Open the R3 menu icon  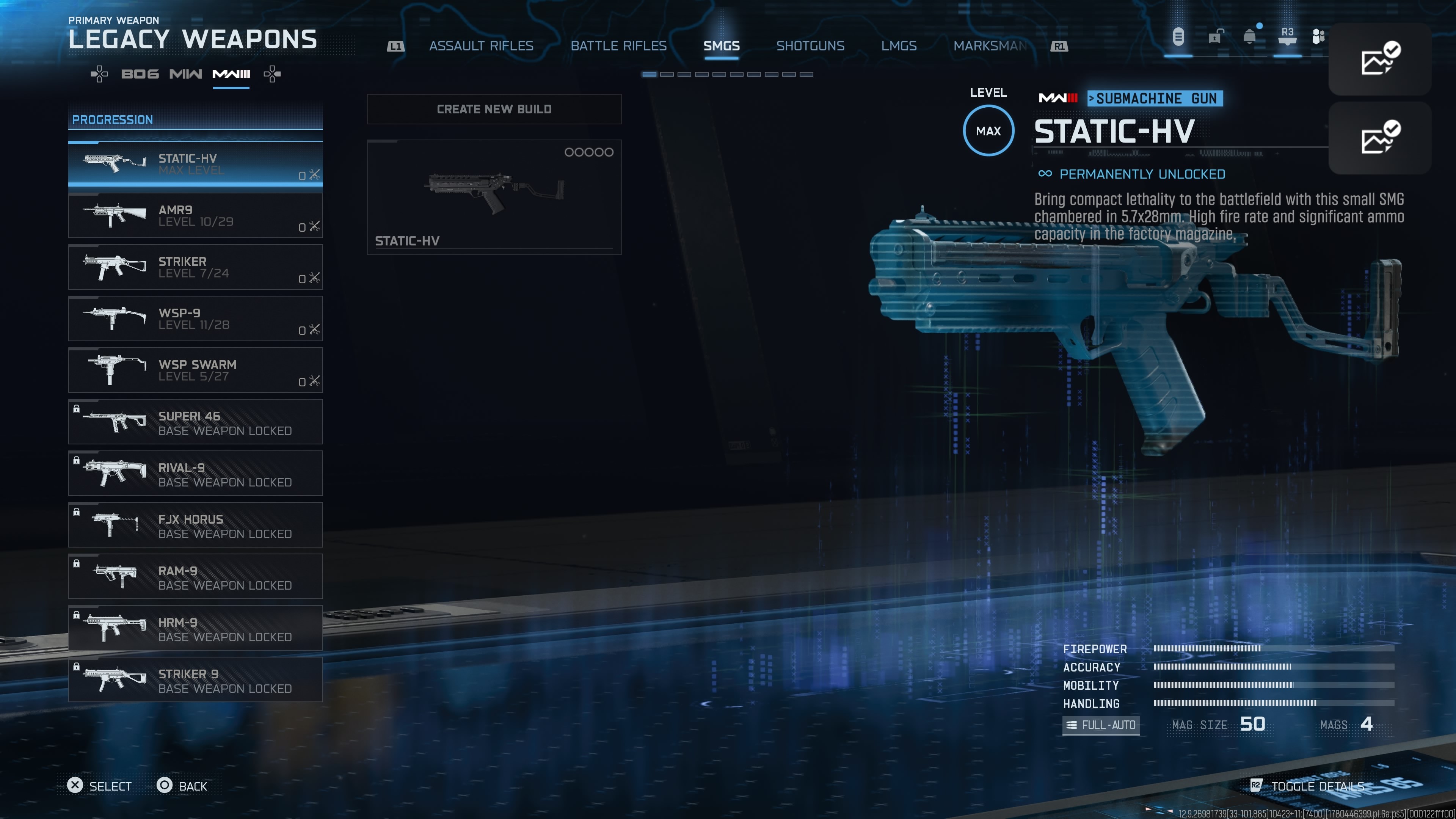[x=1287, y=36]
